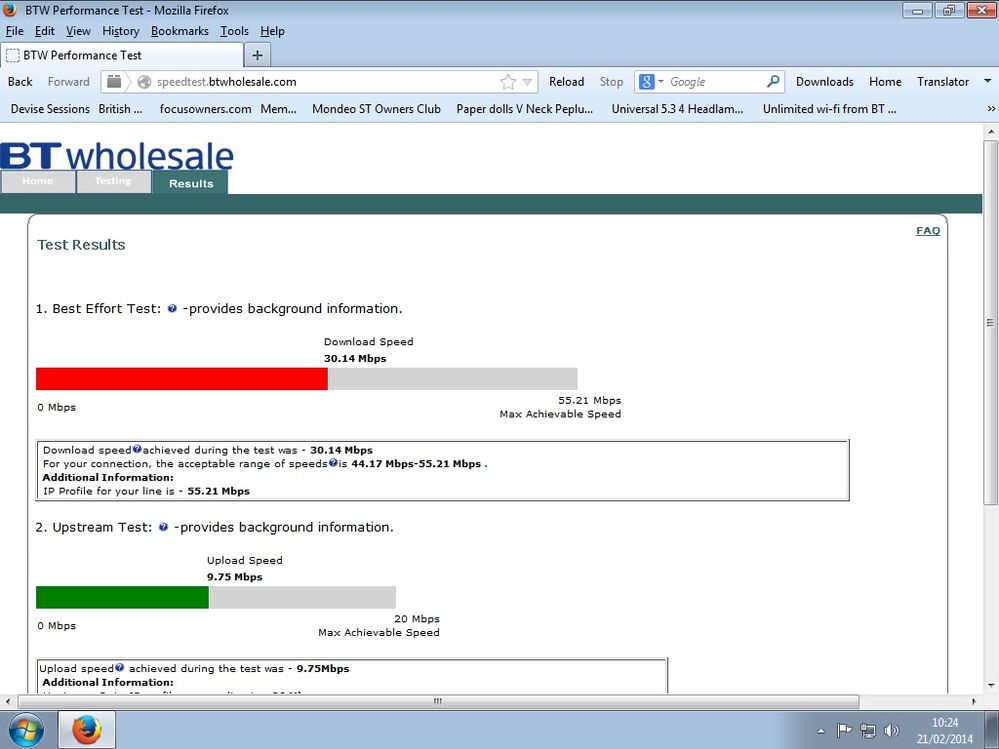Select the Results page tab
Viewport: 999px width, 749px height.
(190, 183)
